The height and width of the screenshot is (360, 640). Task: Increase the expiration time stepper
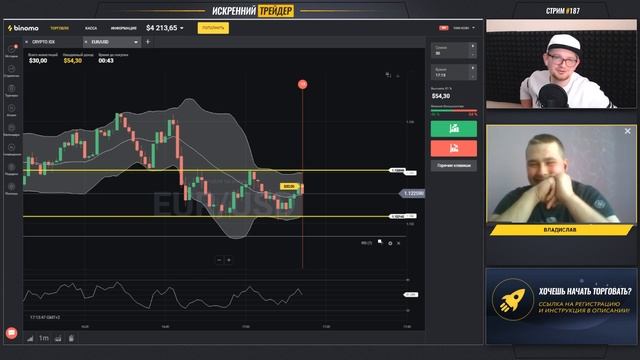click(473, 69)
